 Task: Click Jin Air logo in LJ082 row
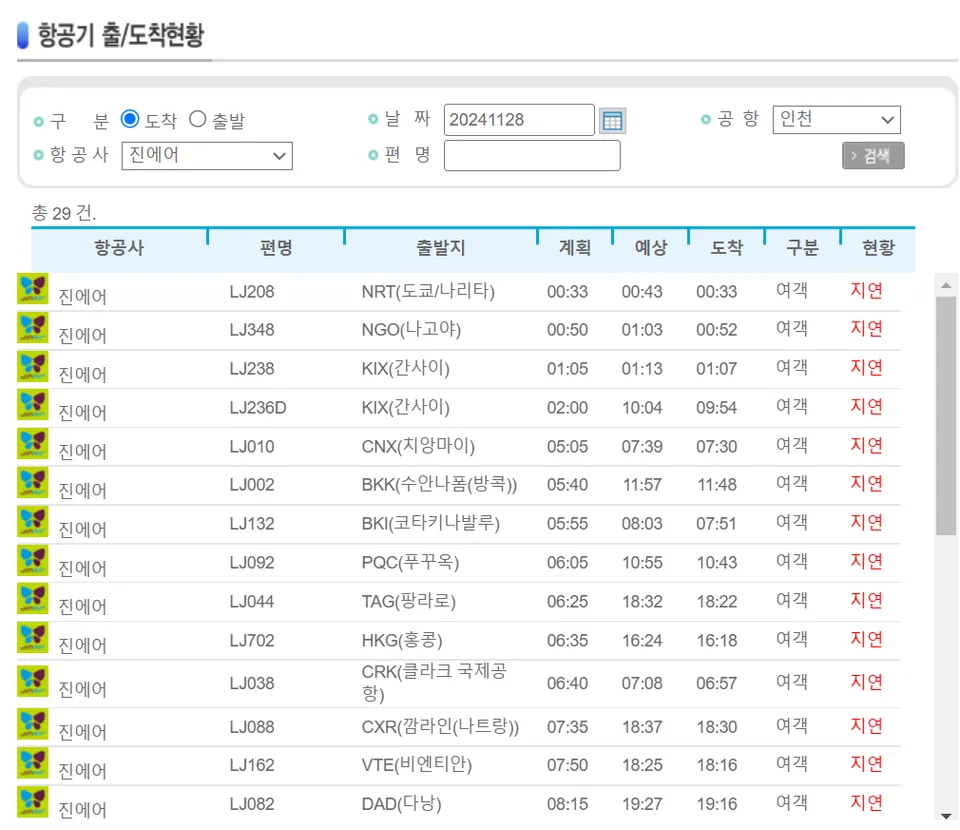click(x=32, y=802)
